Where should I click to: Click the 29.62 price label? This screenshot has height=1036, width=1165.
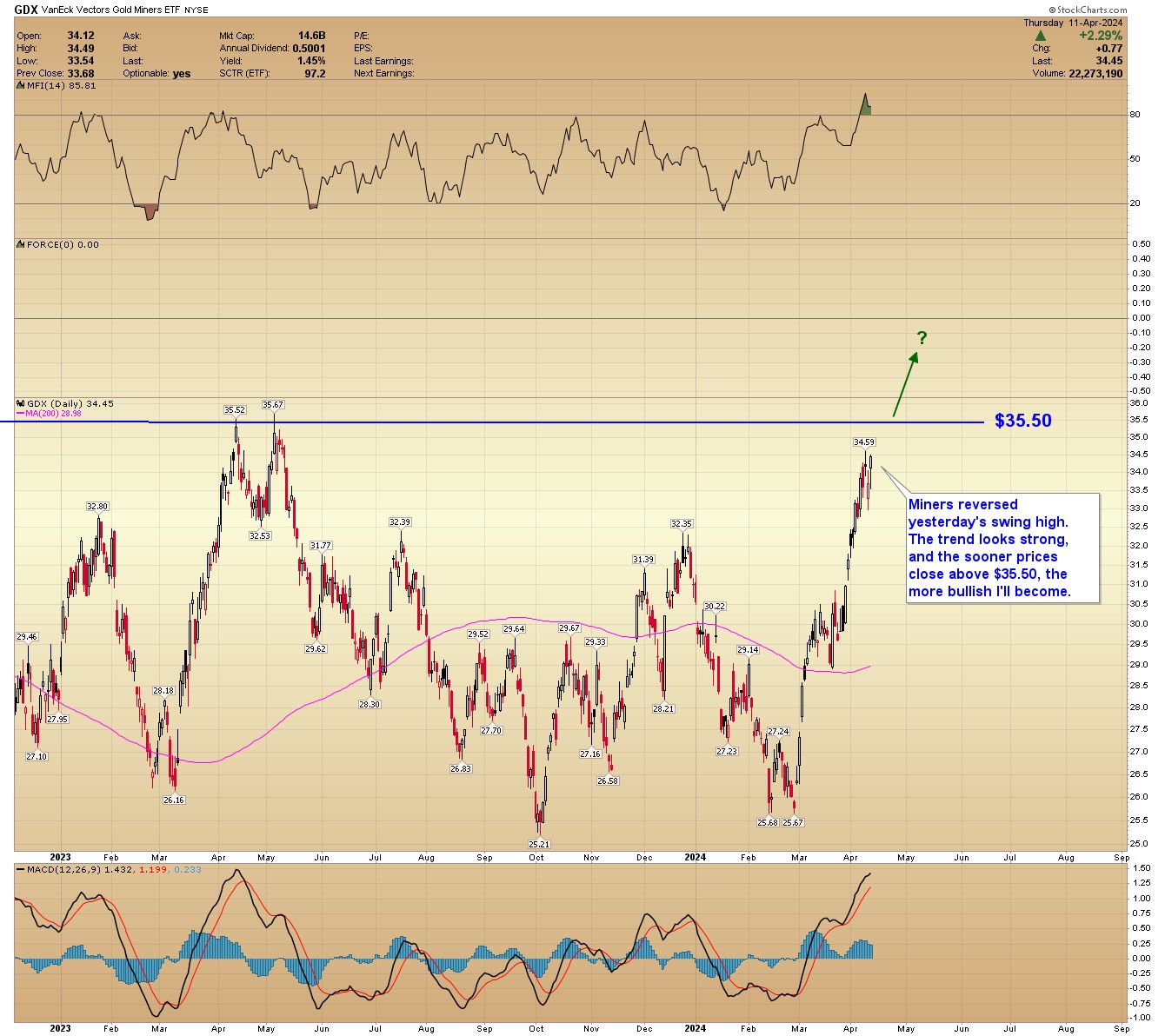[x=316, y=649]
